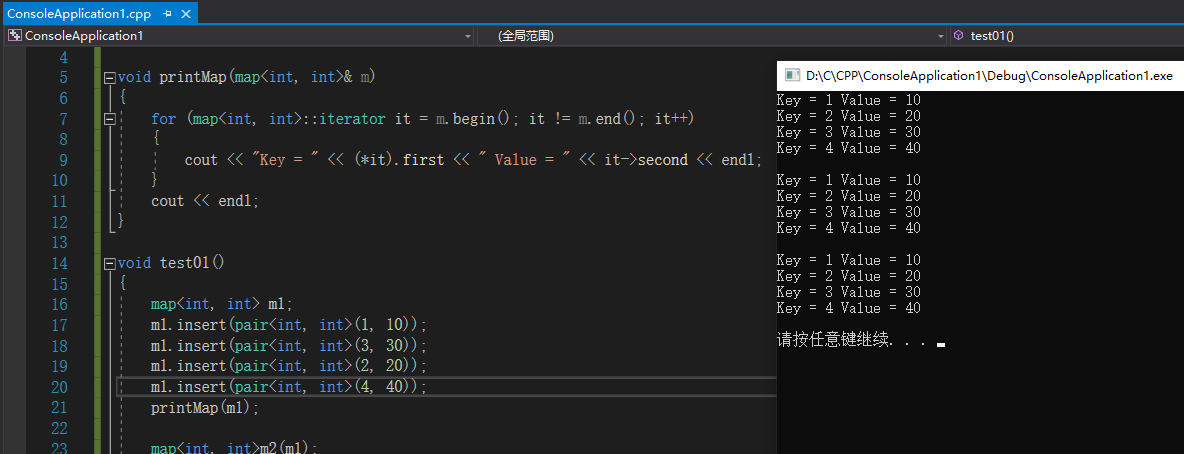This screenshot has width=1184, height=454.
Task: Collapse the printMap function at line 5
Action: coord(109,77)
